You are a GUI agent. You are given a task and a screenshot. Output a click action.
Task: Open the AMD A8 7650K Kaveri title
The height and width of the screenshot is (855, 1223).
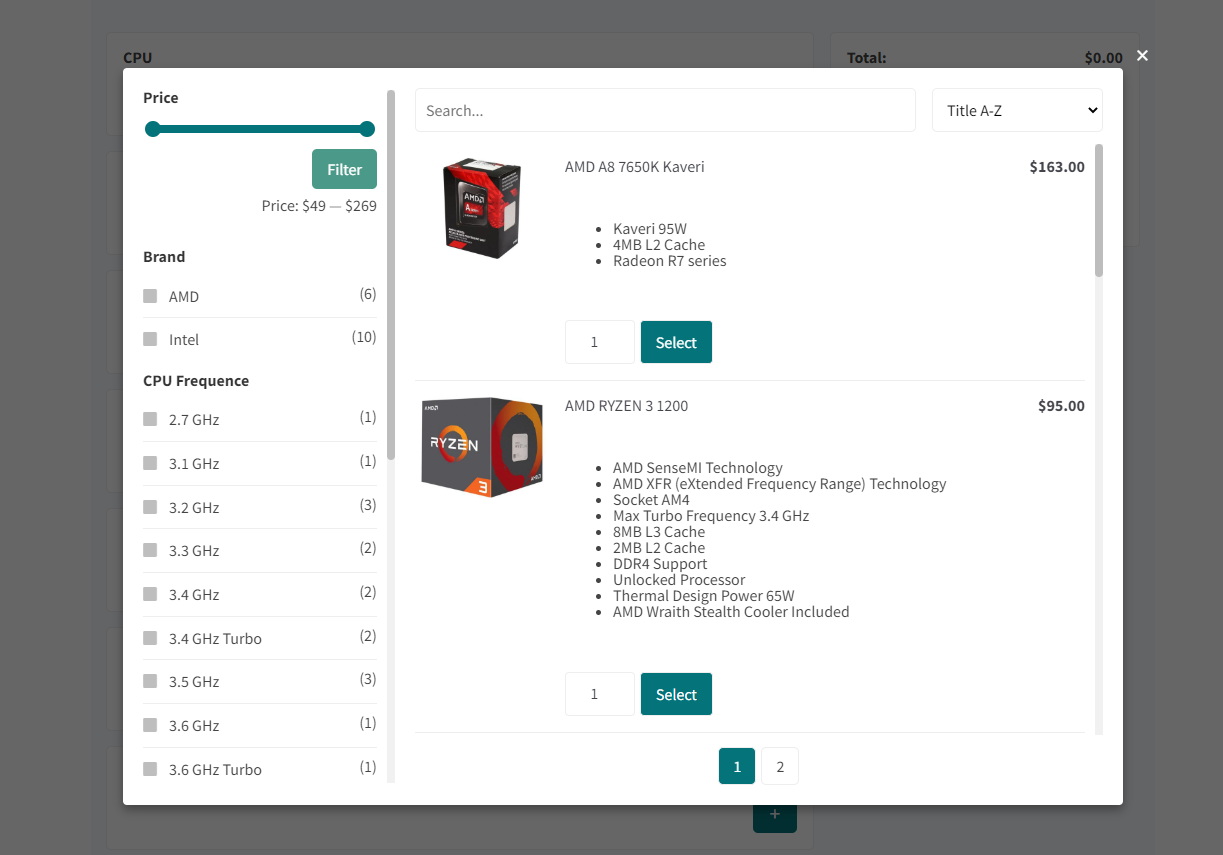coord(634,167)
